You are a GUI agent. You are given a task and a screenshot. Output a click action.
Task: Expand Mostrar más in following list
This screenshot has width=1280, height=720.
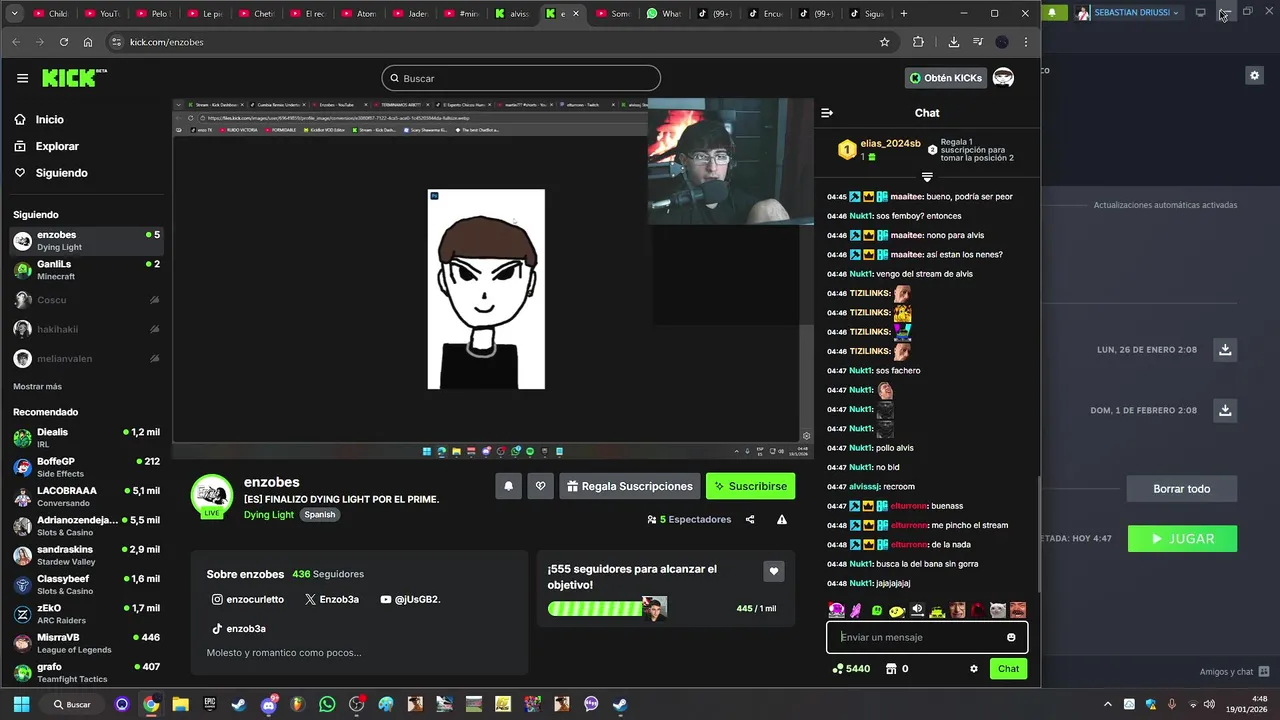(x=37, y=386)
